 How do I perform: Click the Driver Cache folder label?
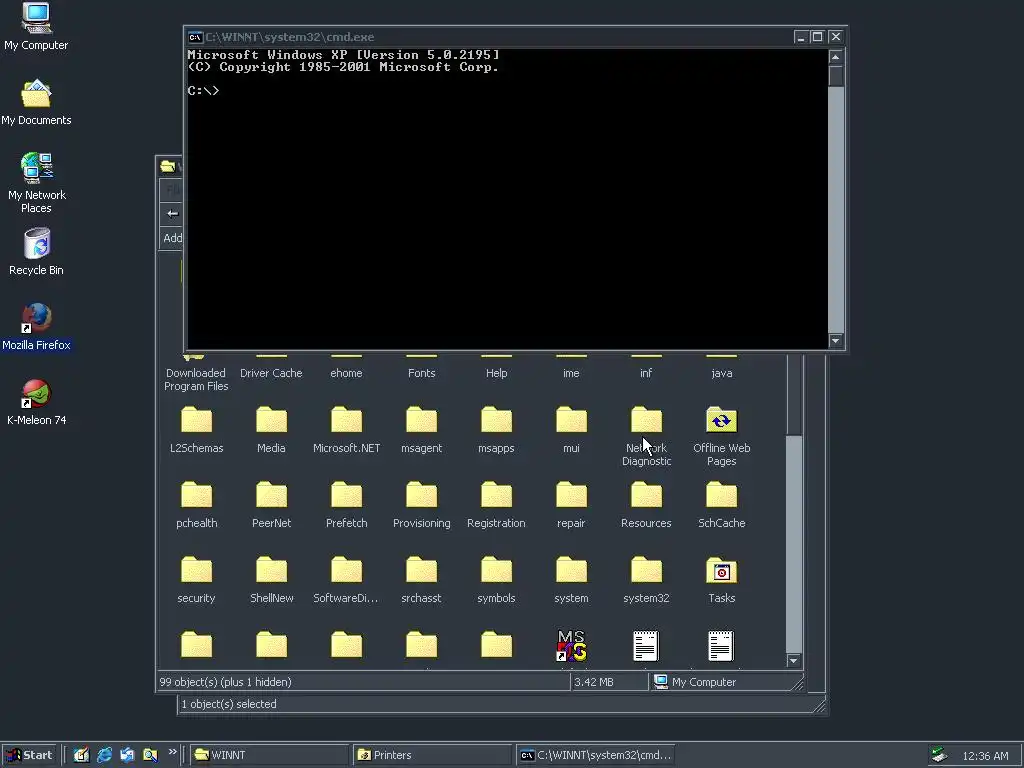[271, 373]
